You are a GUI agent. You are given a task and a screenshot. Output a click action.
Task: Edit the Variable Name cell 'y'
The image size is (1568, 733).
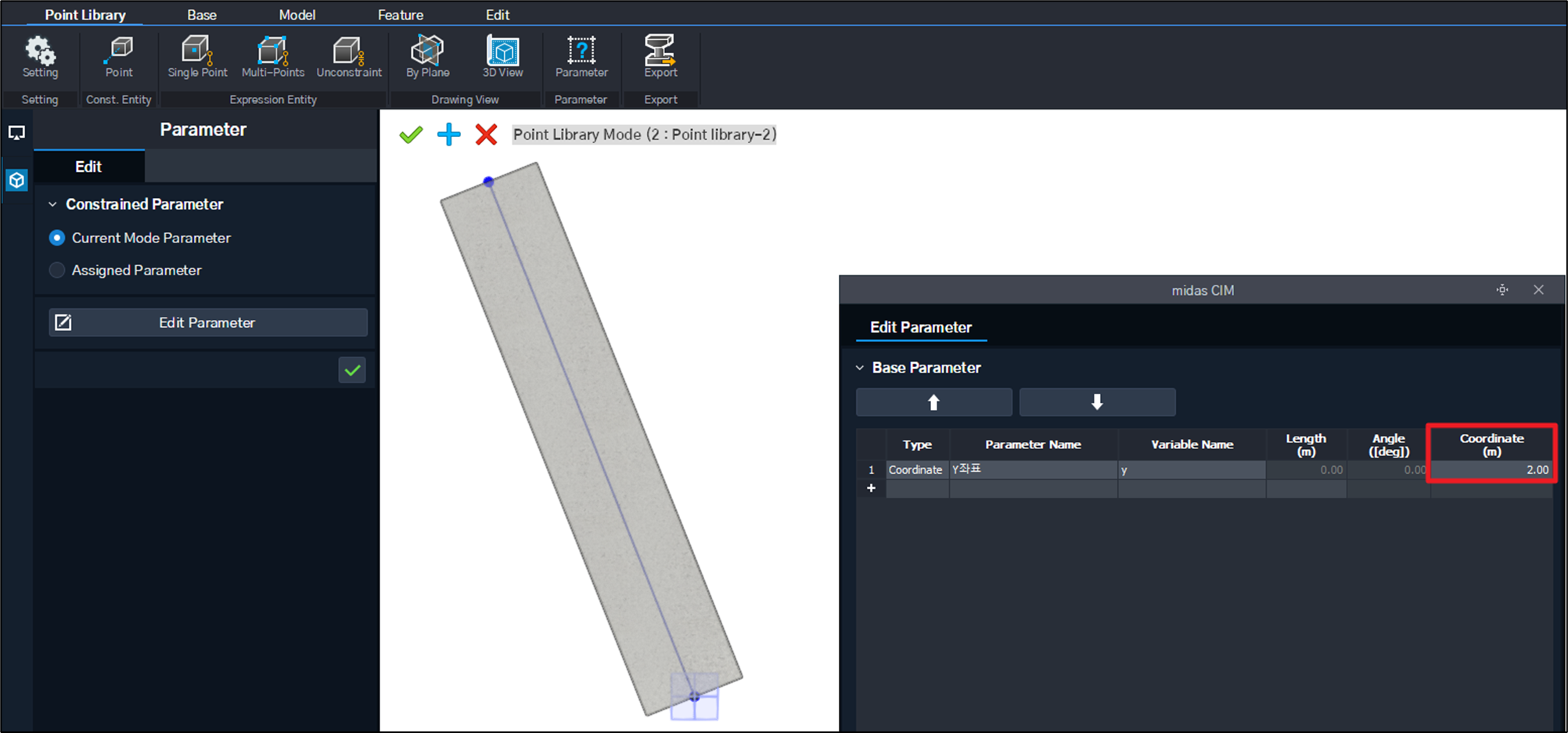tap(1192, 469)
